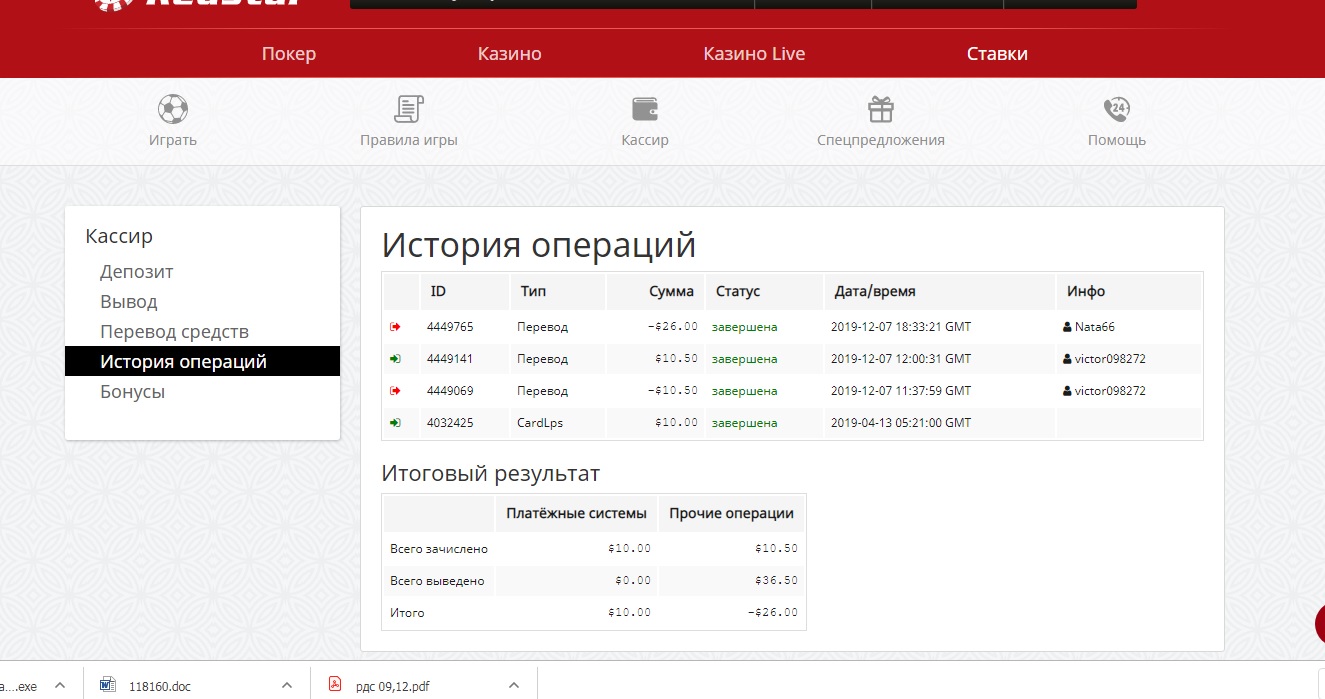Click outgoing arrow icon for transaction 4449765
1325x699 pixels.
click(x=395, y=327)
